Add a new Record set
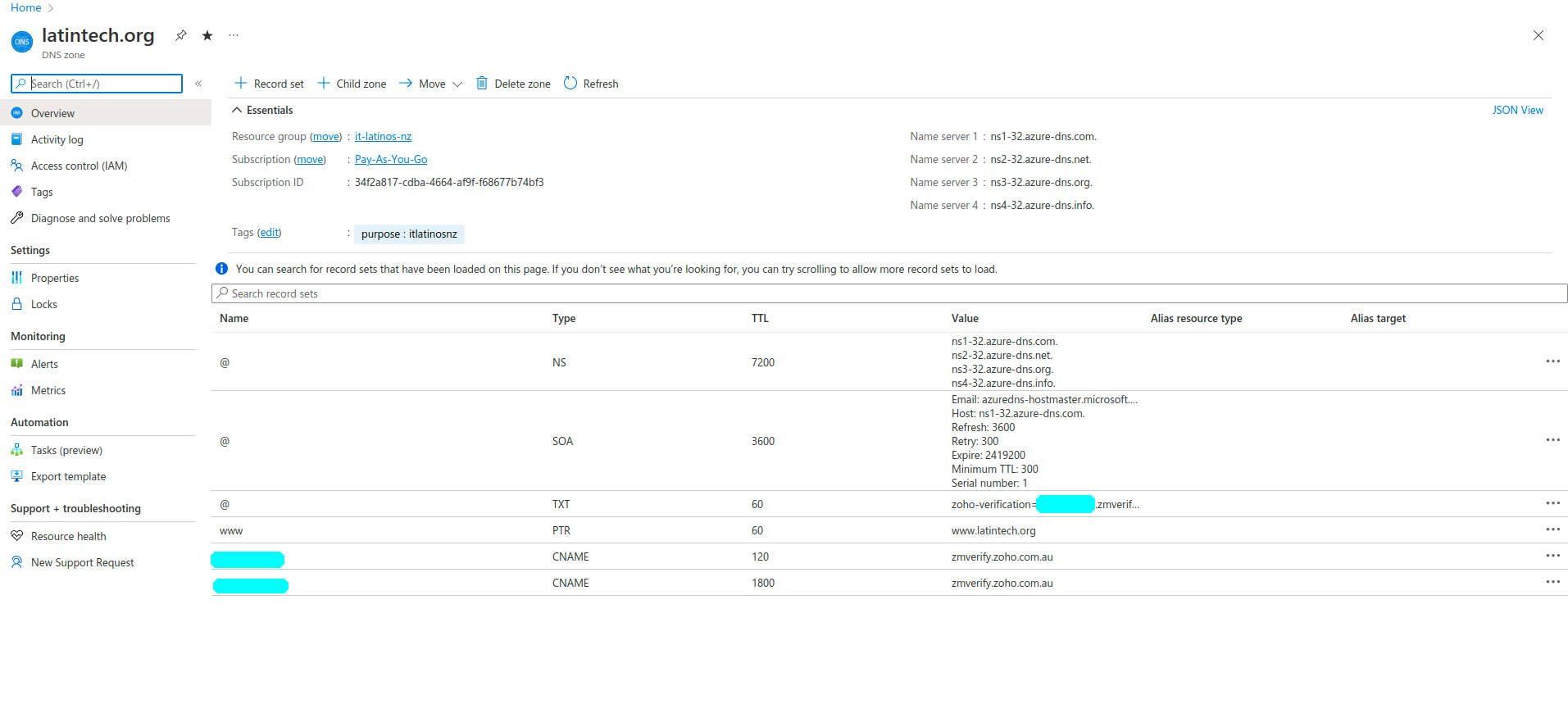Image resolution: width=1568 pixels, height=727 pixels. coord(269,84)
